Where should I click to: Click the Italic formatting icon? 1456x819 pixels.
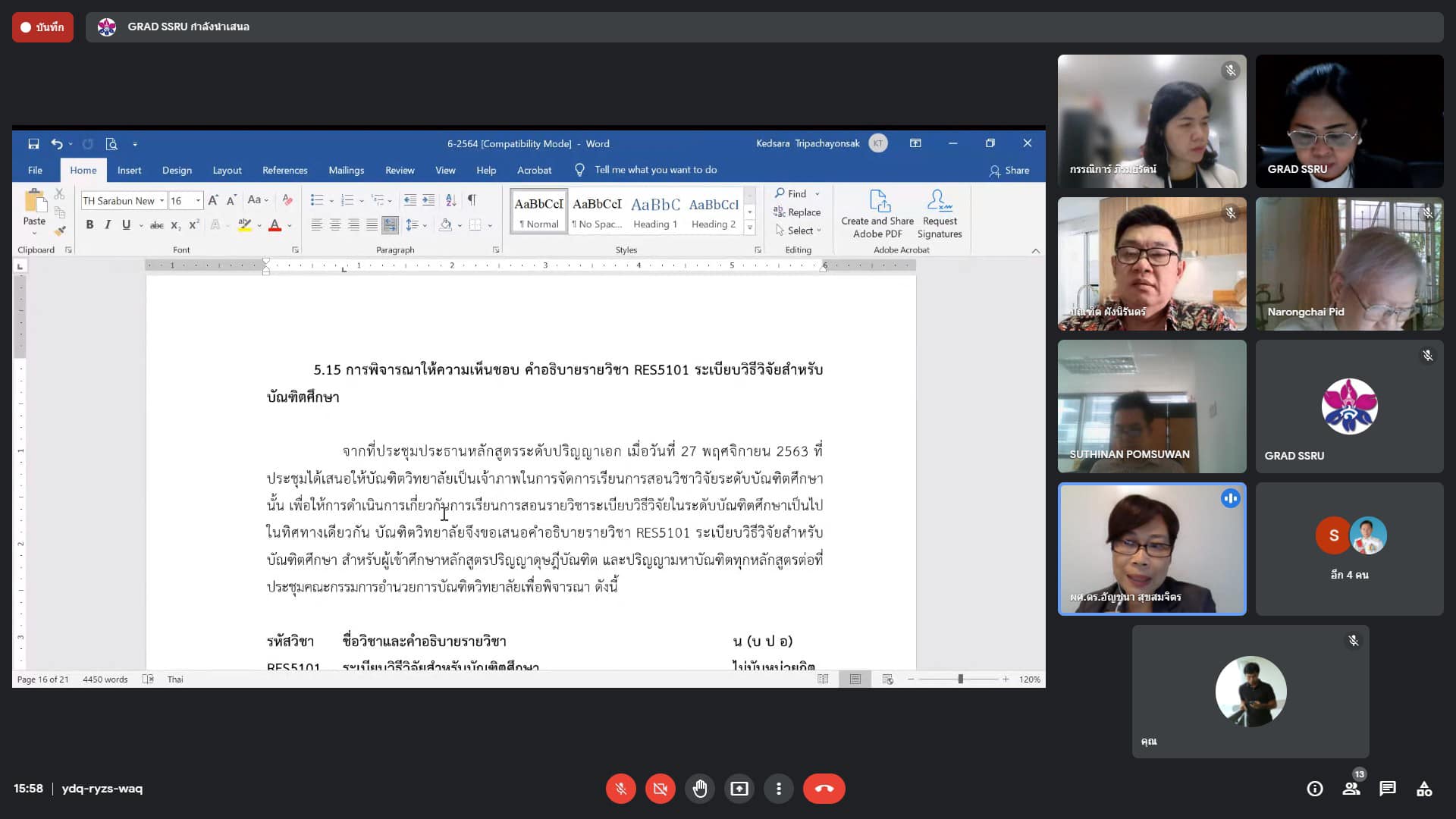point(108,224)
